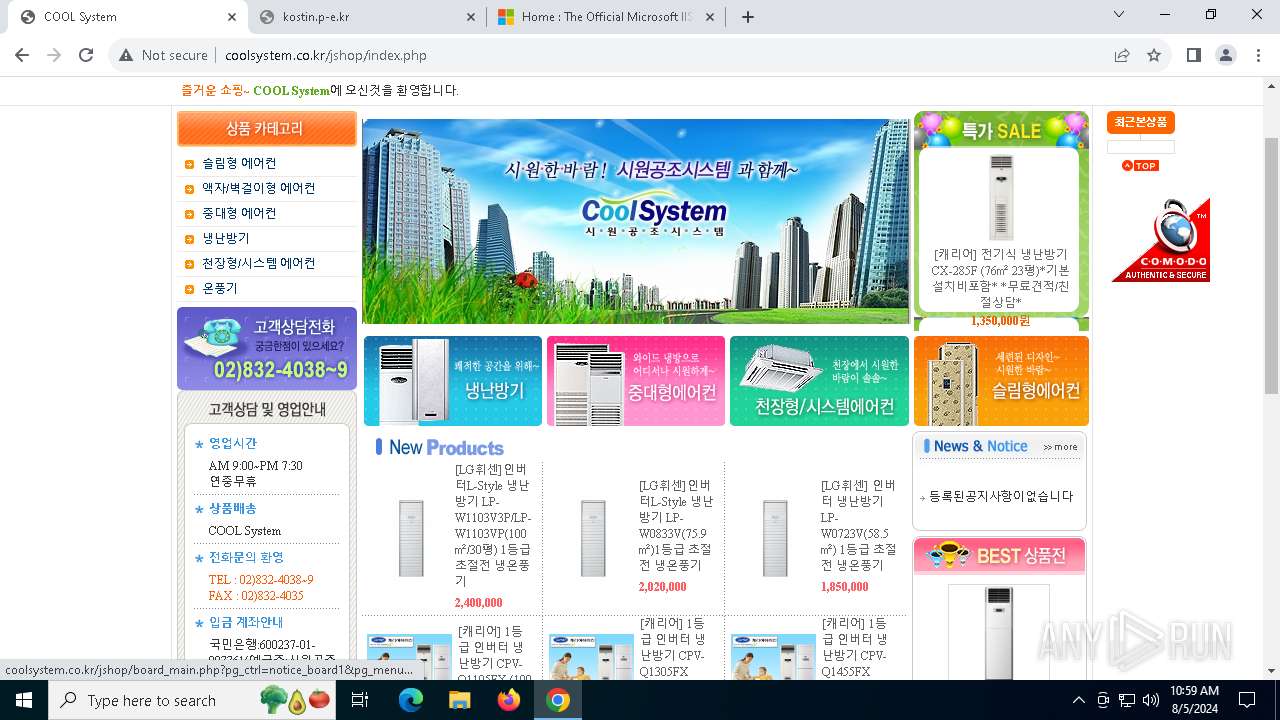Open the Chrome profile avatar menu

coord(1226,55)
